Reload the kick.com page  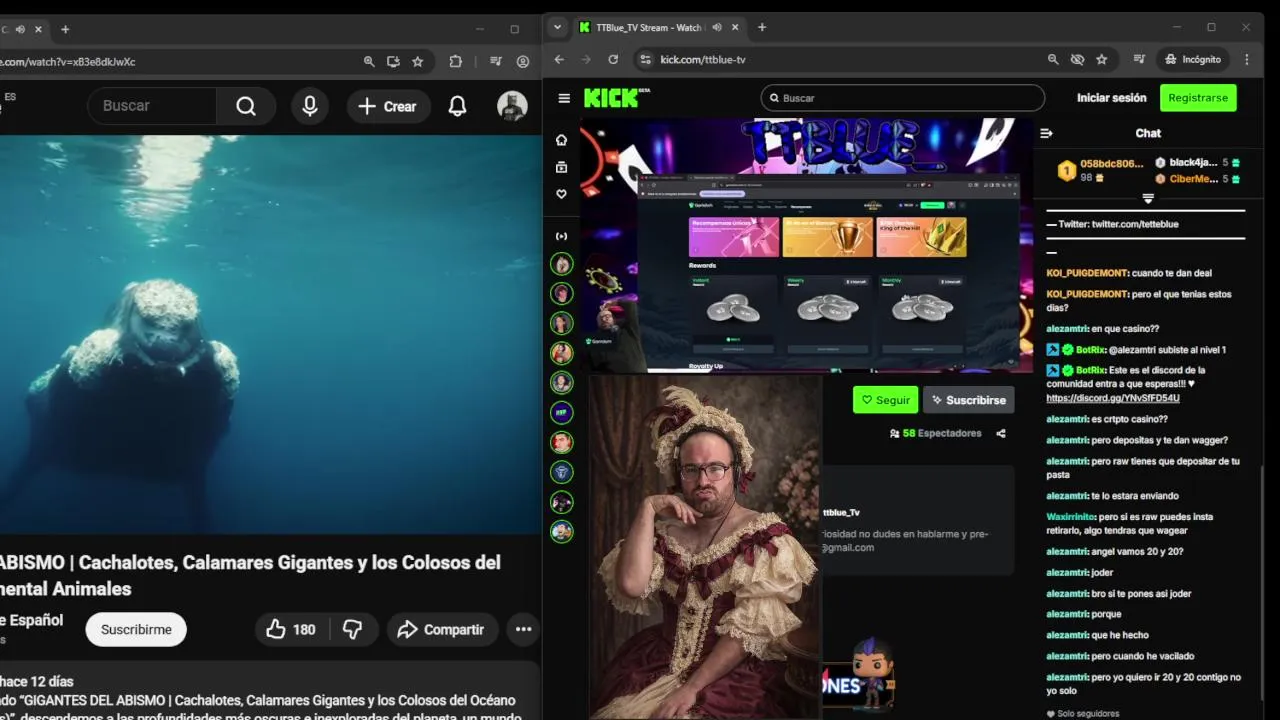click(613, 59)
